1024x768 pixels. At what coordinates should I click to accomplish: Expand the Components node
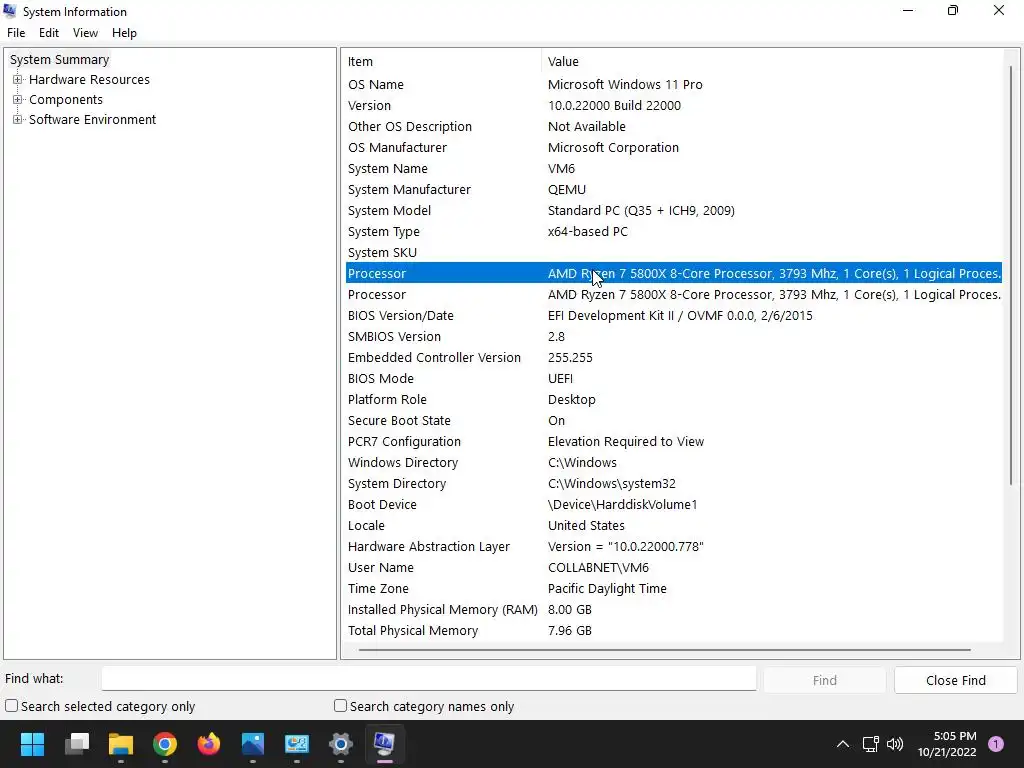tap(18, 99)
